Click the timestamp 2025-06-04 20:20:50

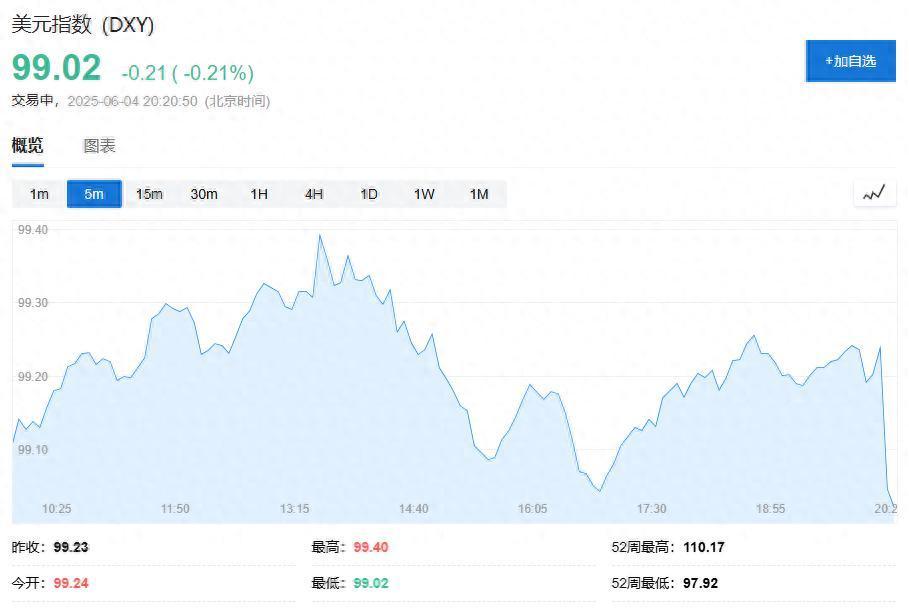pos(132,101)
